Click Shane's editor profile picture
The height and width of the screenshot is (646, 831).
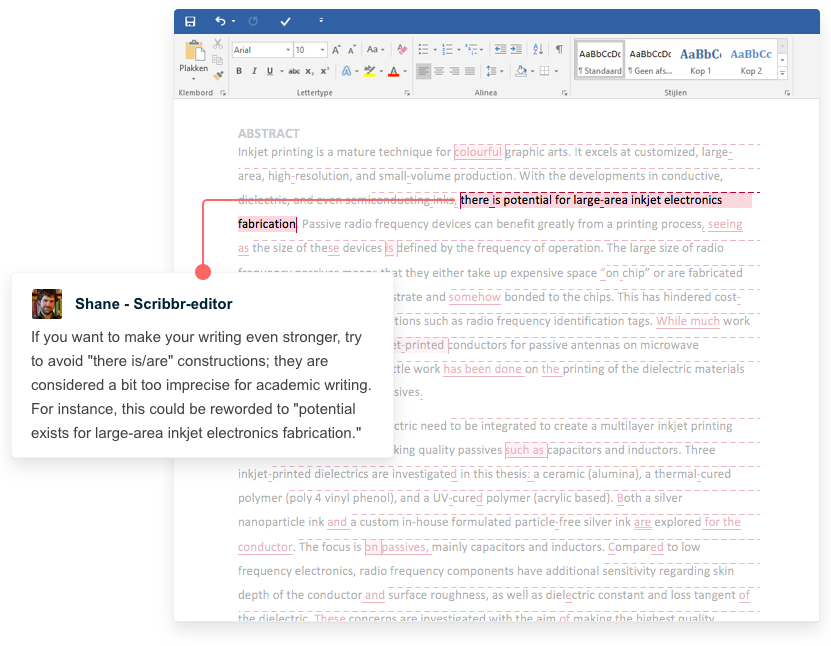pyautogui.click(x=46, y=303)
